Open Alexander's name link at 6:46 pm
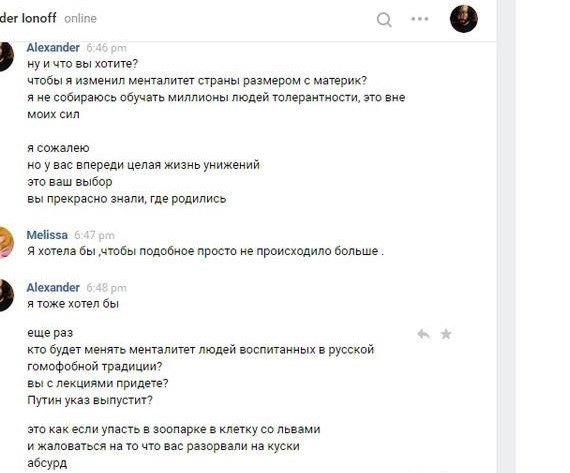 53,47
